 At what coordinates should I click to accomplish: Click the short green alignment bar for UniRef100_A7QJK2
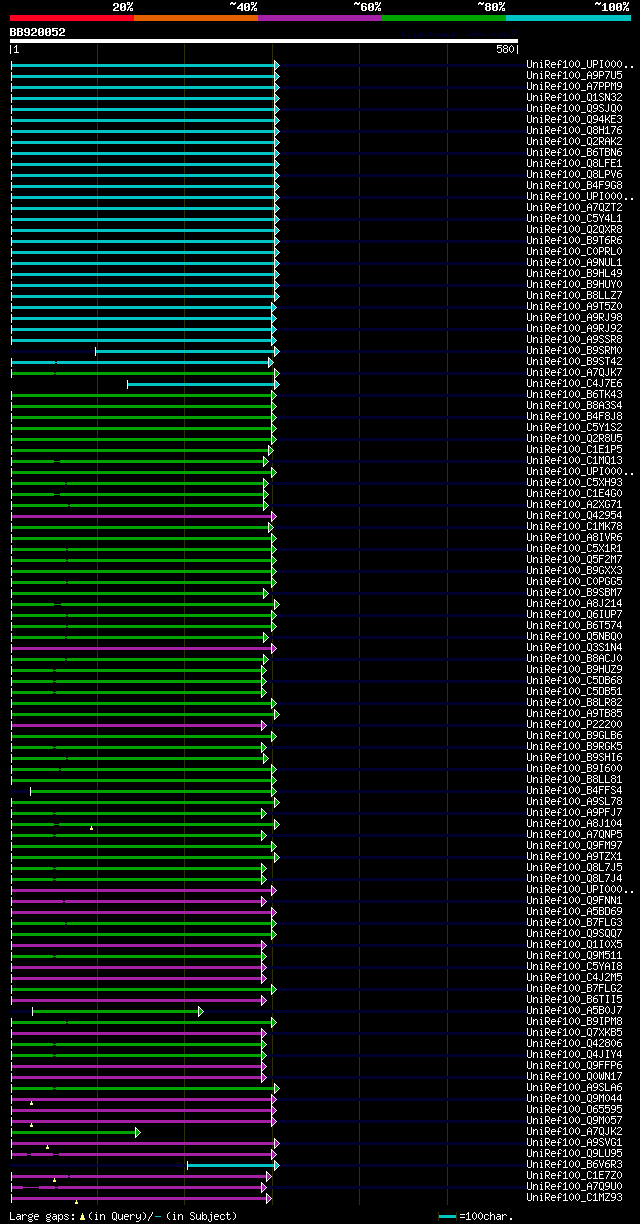click(x=76, y=1132)
